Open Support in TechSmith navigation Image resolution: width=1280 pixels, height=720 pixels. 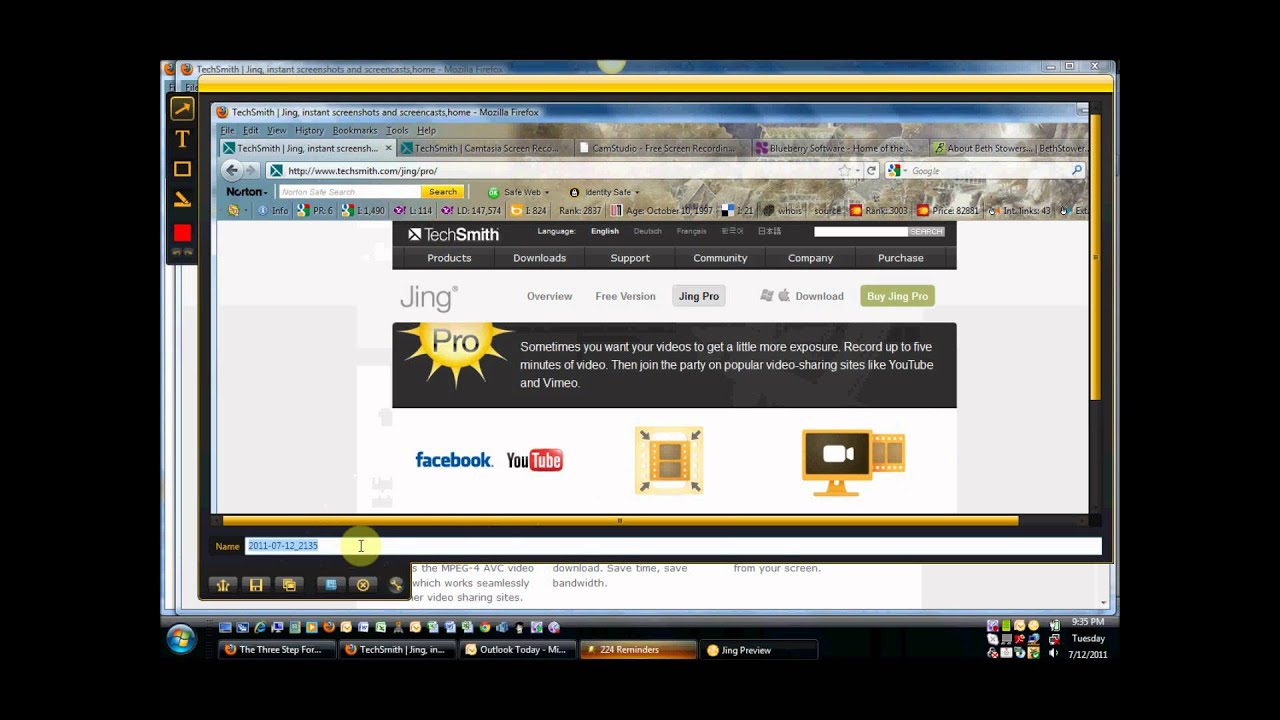pyautogui.click(x=630, y=258)
